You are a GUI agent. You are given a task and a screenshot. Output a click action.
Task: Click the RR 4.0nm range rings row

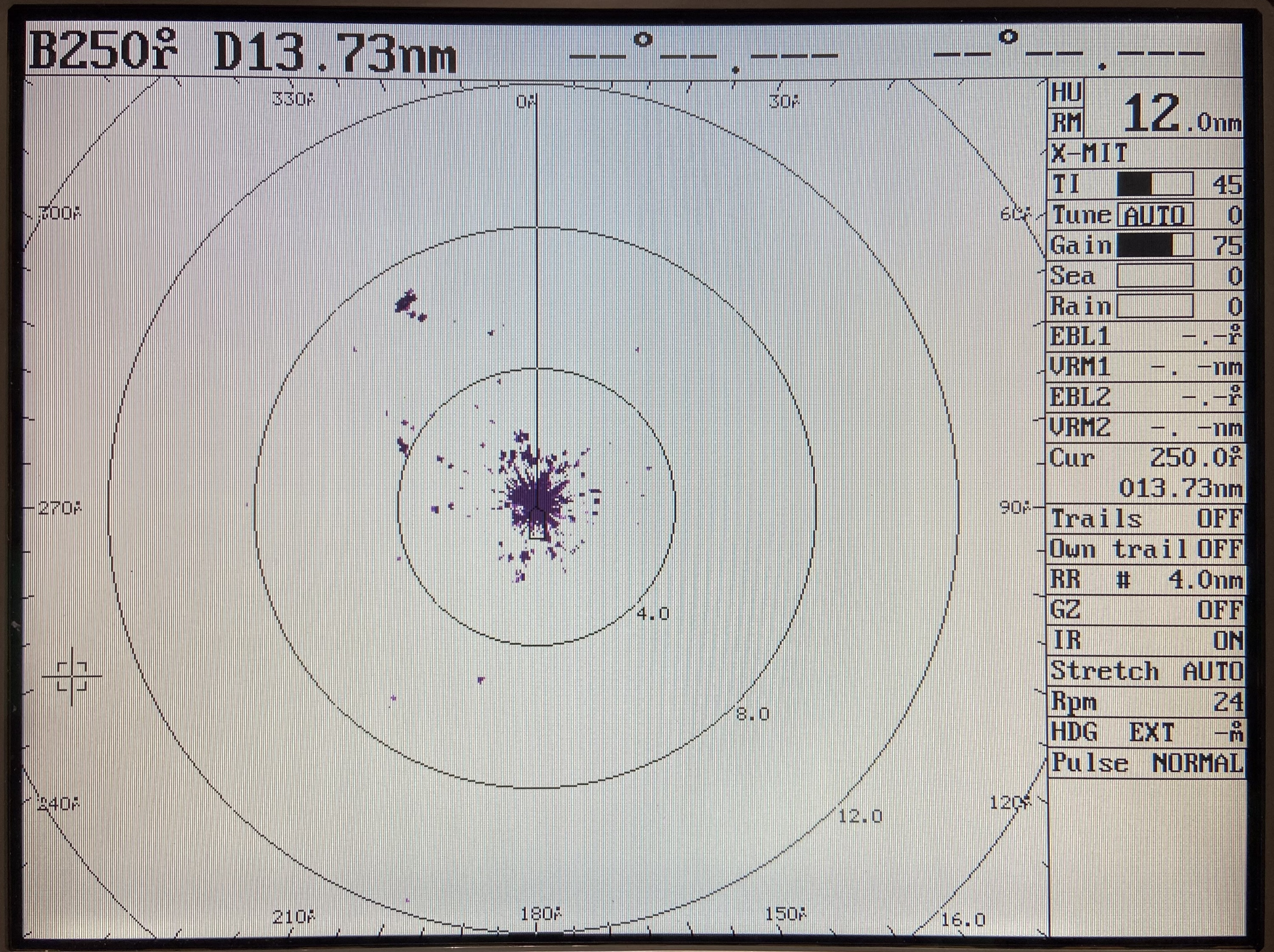tap(1146, 580)
